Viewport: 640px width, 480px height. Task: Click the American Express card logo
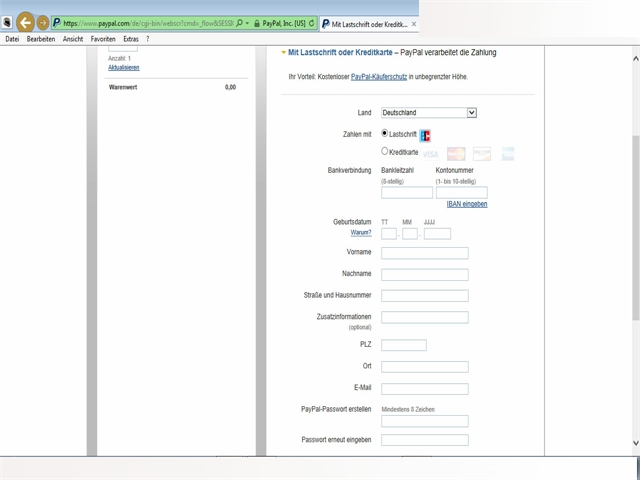coord(508,154)
